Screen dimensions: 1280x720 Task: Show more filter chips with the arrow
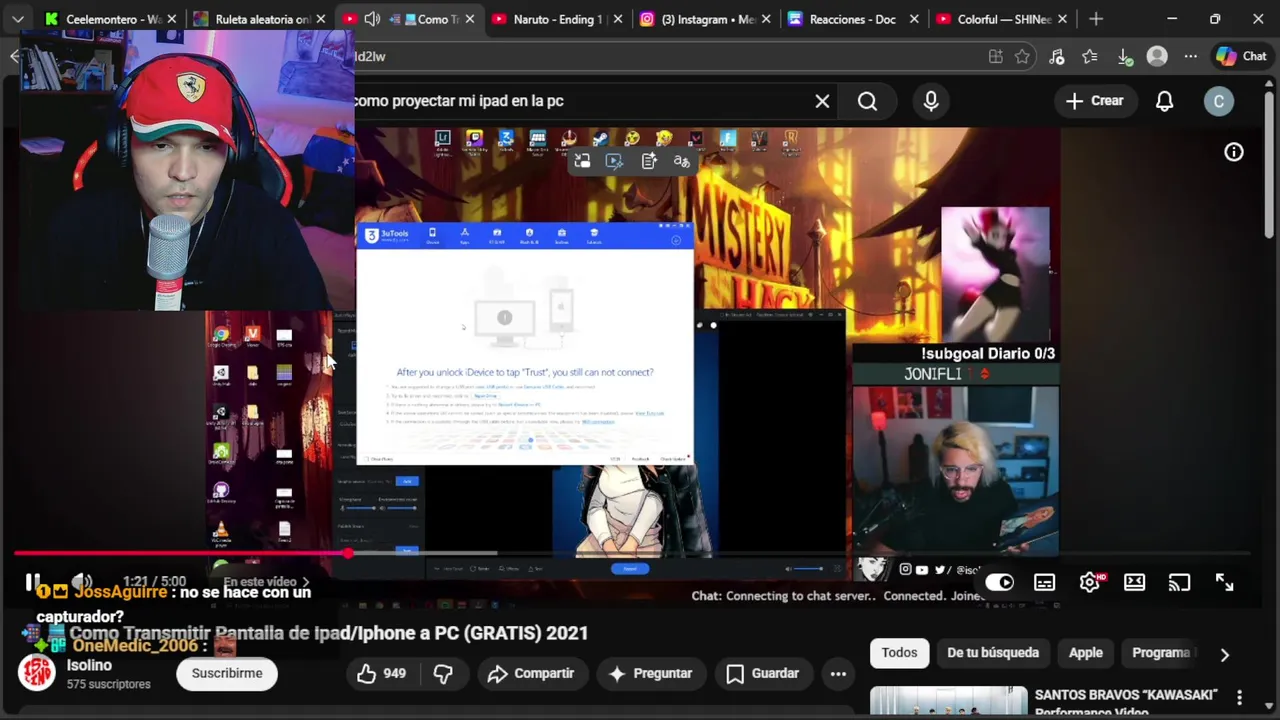click(1224, 654)
